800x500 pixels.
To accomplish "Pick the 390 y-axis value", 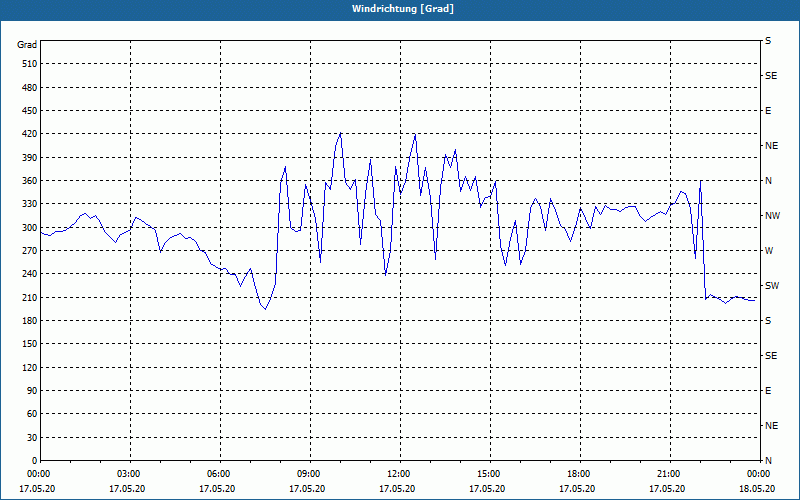I will click(30, 158).
